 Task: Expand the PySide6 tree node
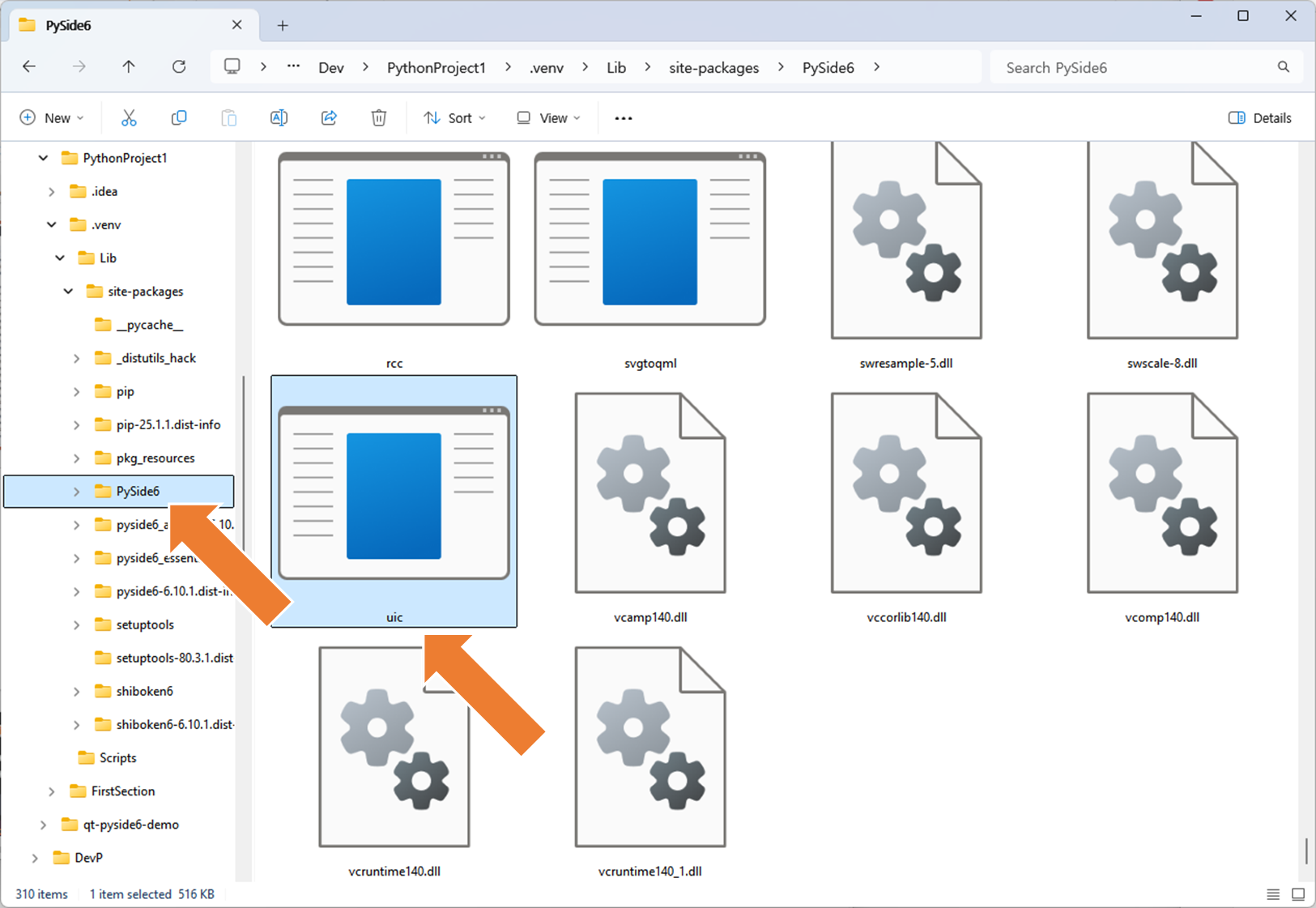coord(77,492)
